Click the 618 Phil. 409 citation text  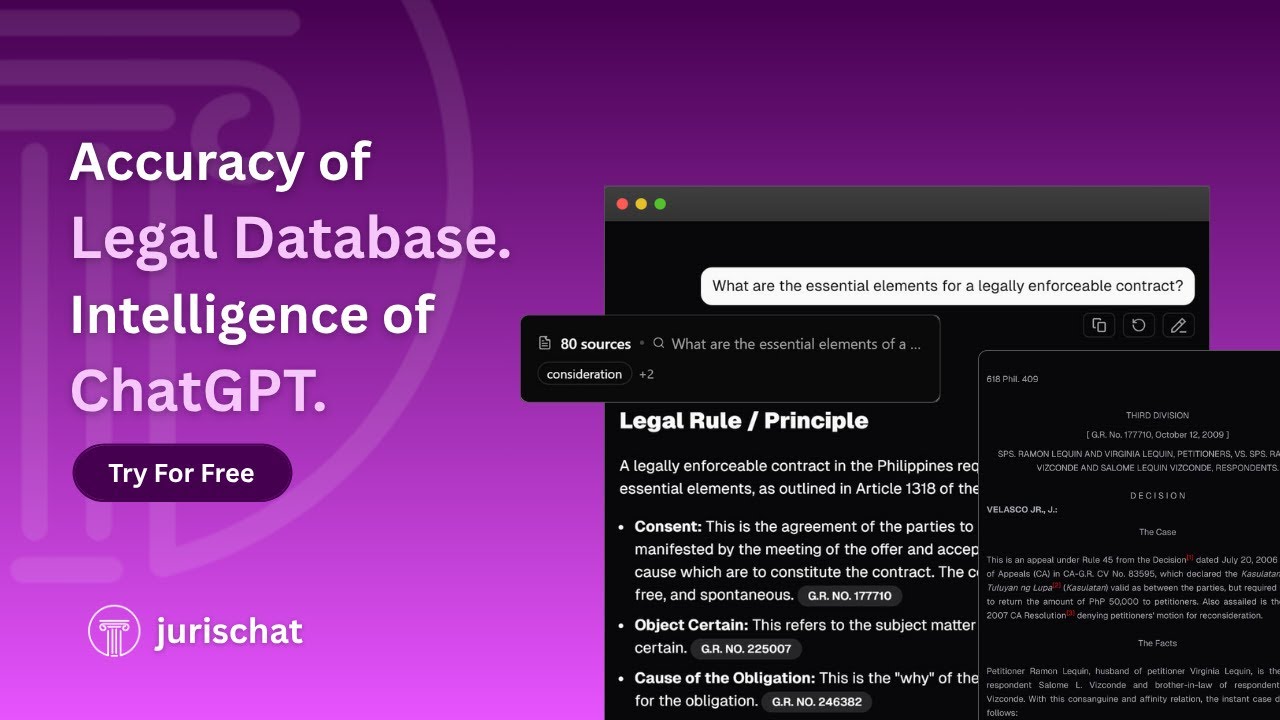click(1012, 379)
